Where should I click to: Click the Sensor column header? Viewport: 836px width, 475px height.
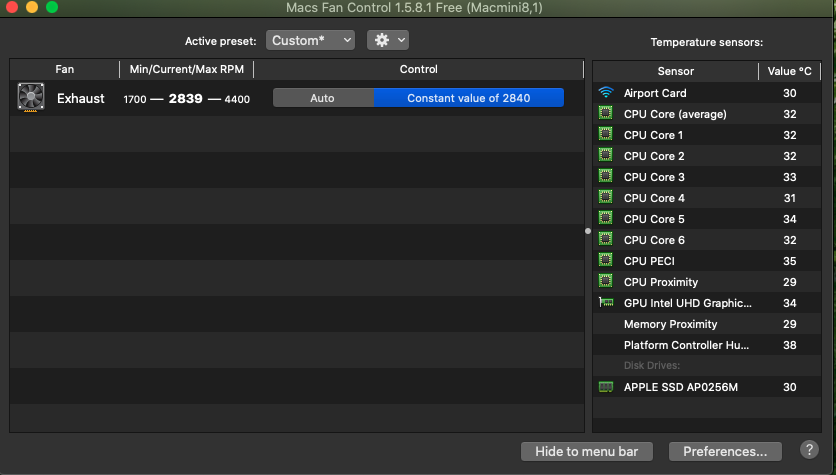point(676,71)
